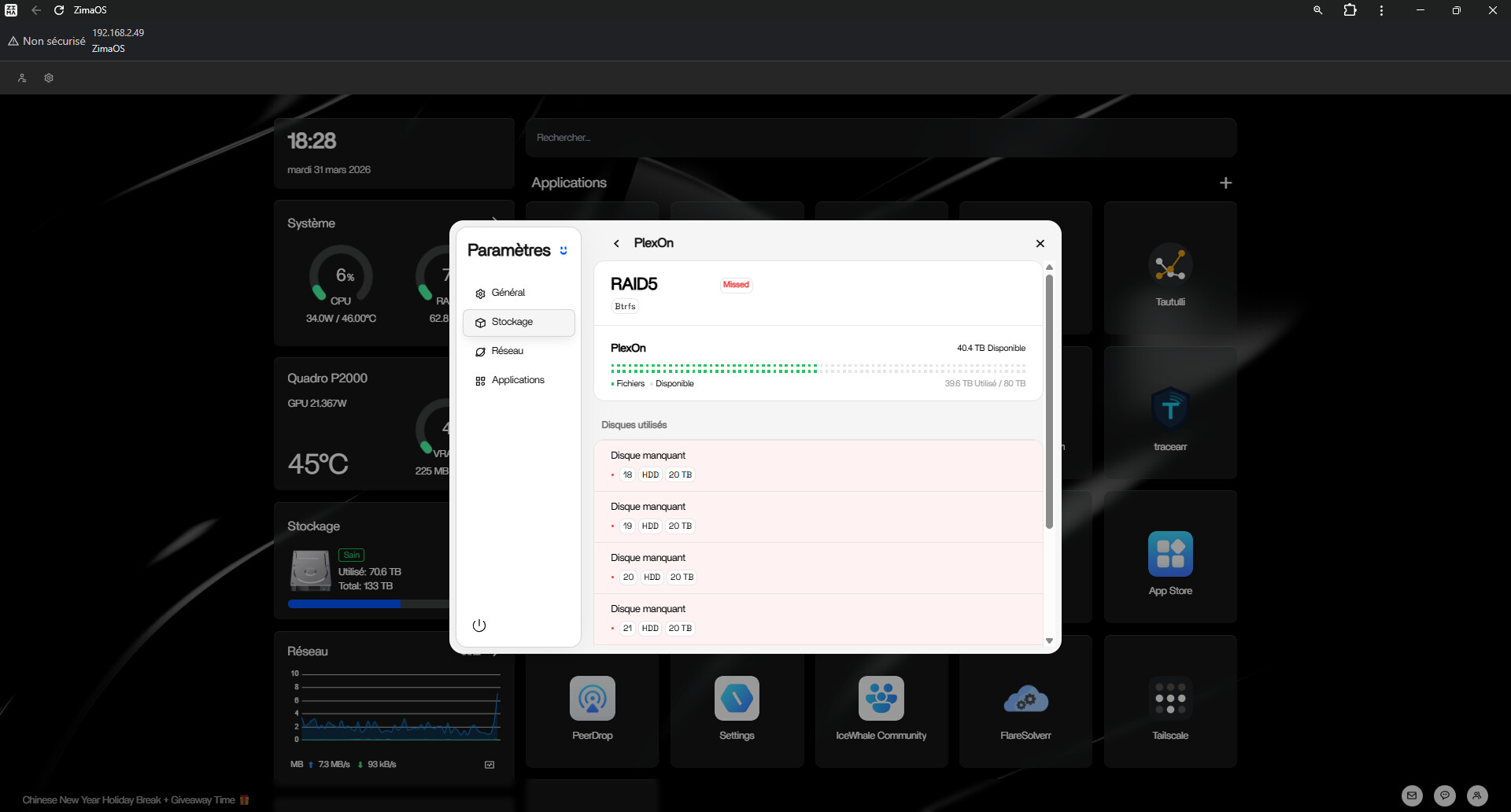Launch the tracearr application
Image resolution: width=1511 pixels, height=812 pixels.
1169,409
